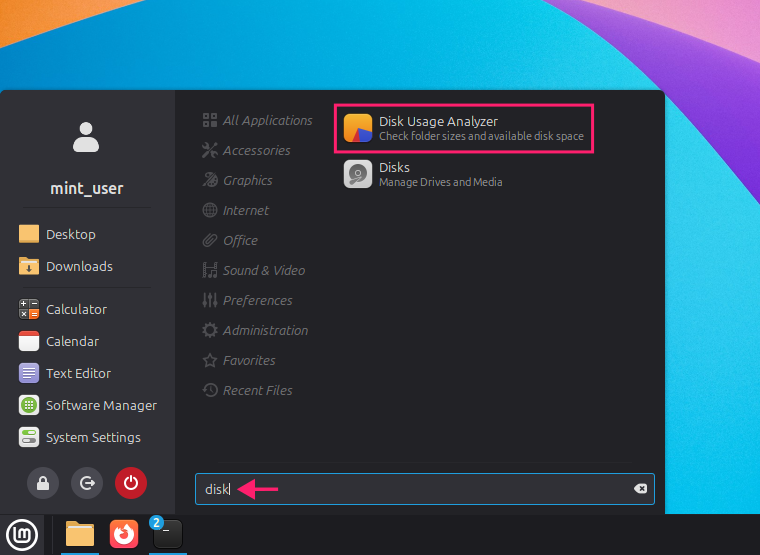Select Preferences category

tap(247, 301)
